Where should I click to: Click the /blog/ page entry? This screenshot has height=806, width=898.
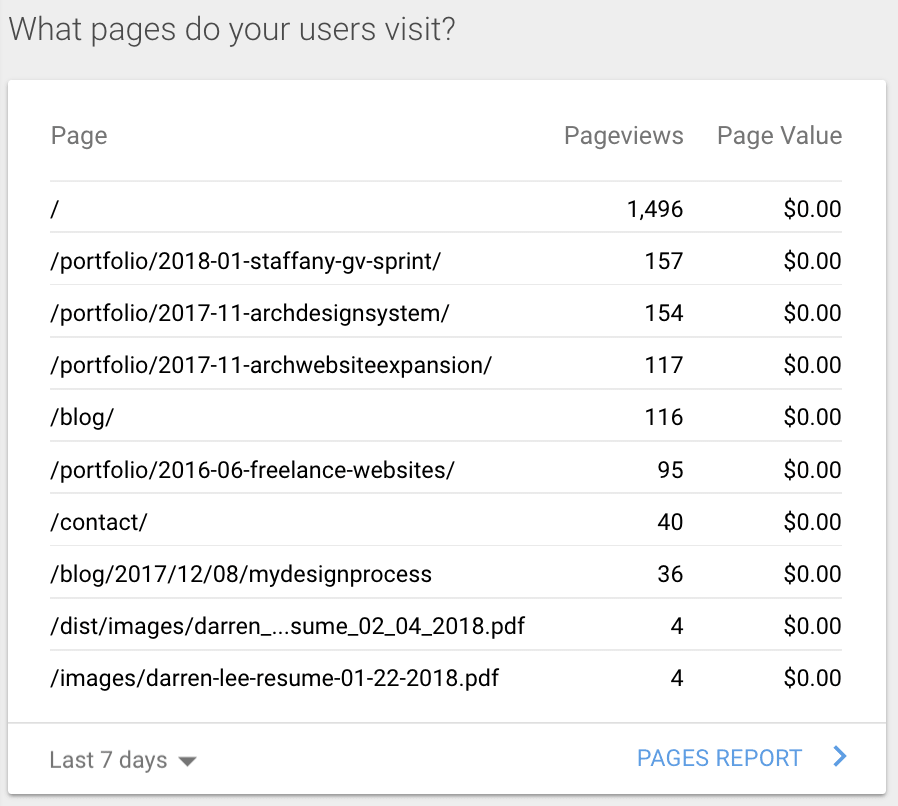(x=82, y=417)
